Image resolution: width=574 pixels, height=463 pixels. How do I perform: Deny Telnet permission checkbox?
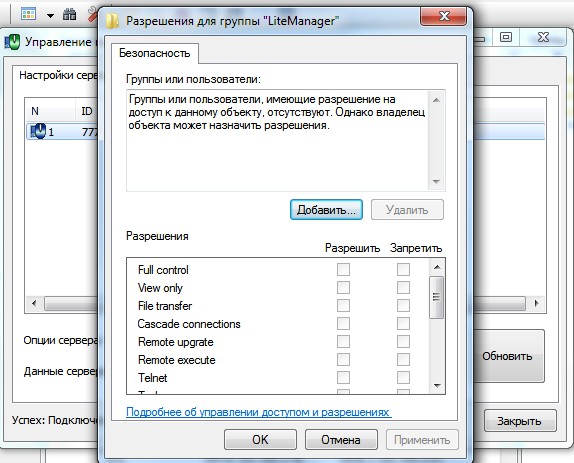pyautogui.click(x=403, y=377)
